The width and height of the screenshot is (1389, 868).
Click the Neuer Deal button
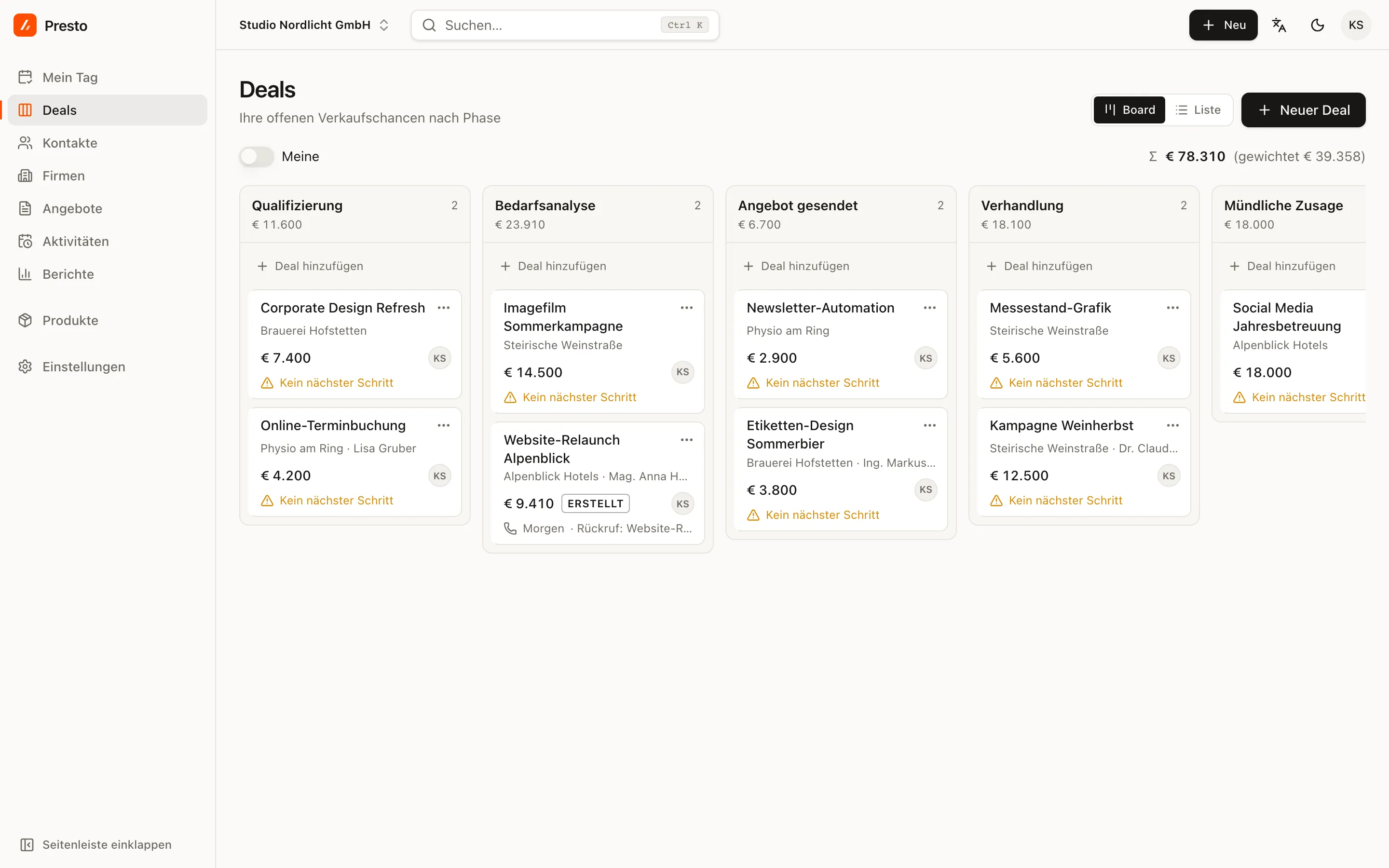point(1304,109)
